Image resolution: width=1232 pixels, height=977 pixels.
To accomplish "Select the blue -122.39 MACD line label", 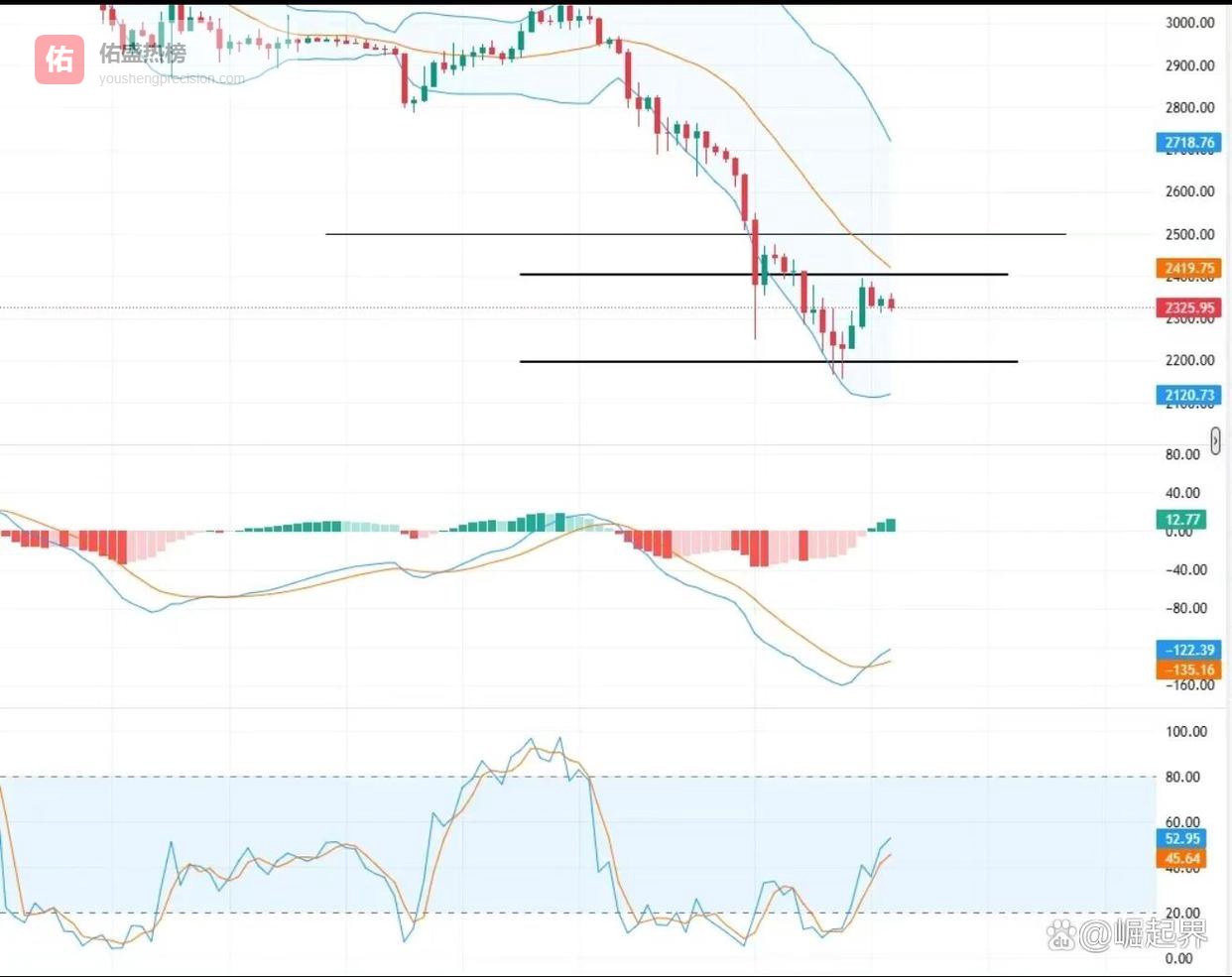I will click(x=1189, y=650).
